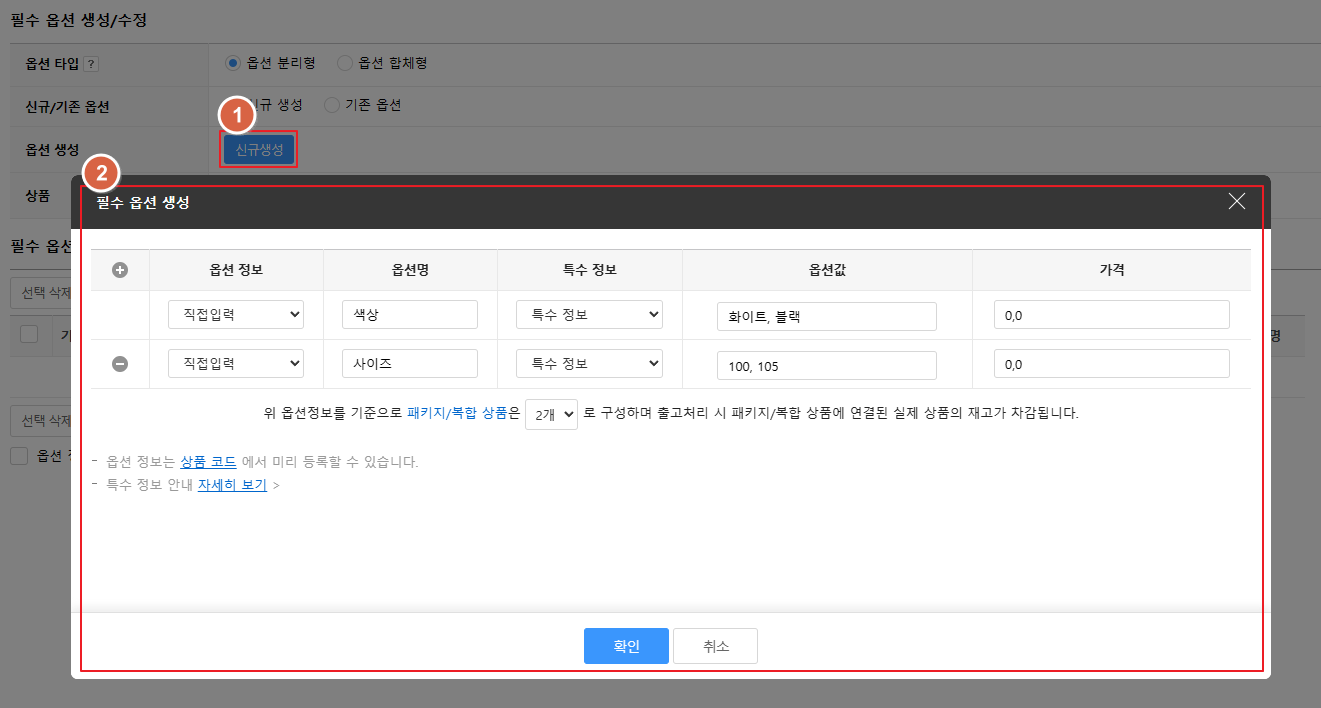Click the 패키지/복합 상품 link
The height and width of the screenshot is (708, 1321).
[x=457, y=413]
